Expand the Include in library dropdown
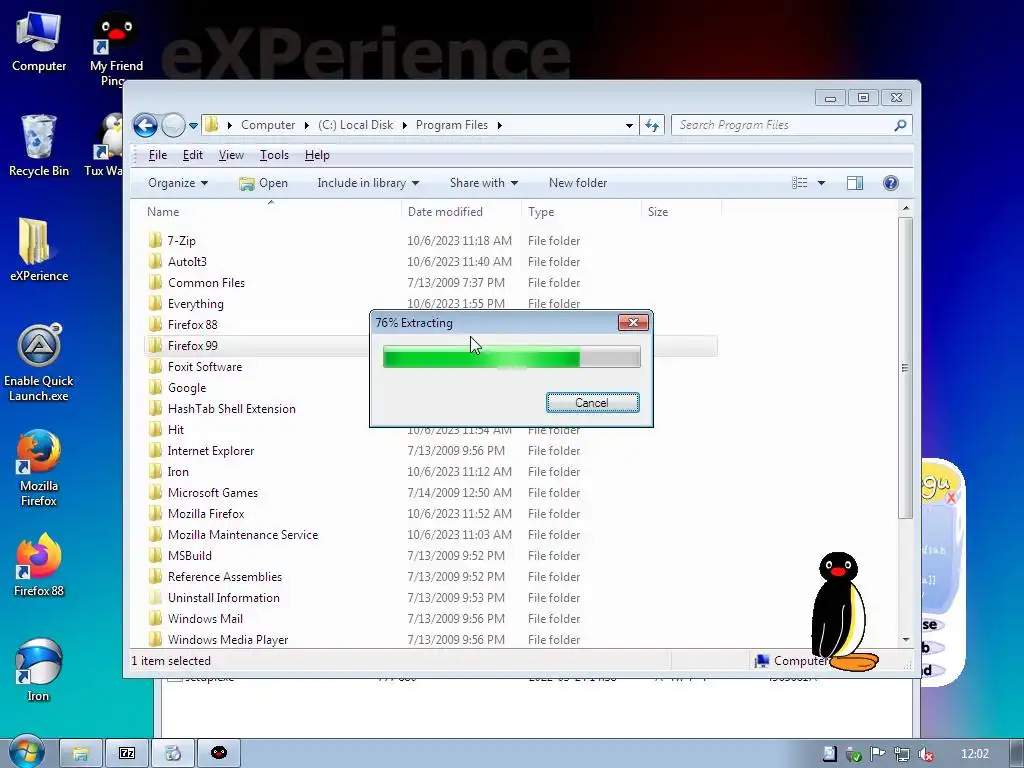The image size is (1024, 768). tap(368, 183)
